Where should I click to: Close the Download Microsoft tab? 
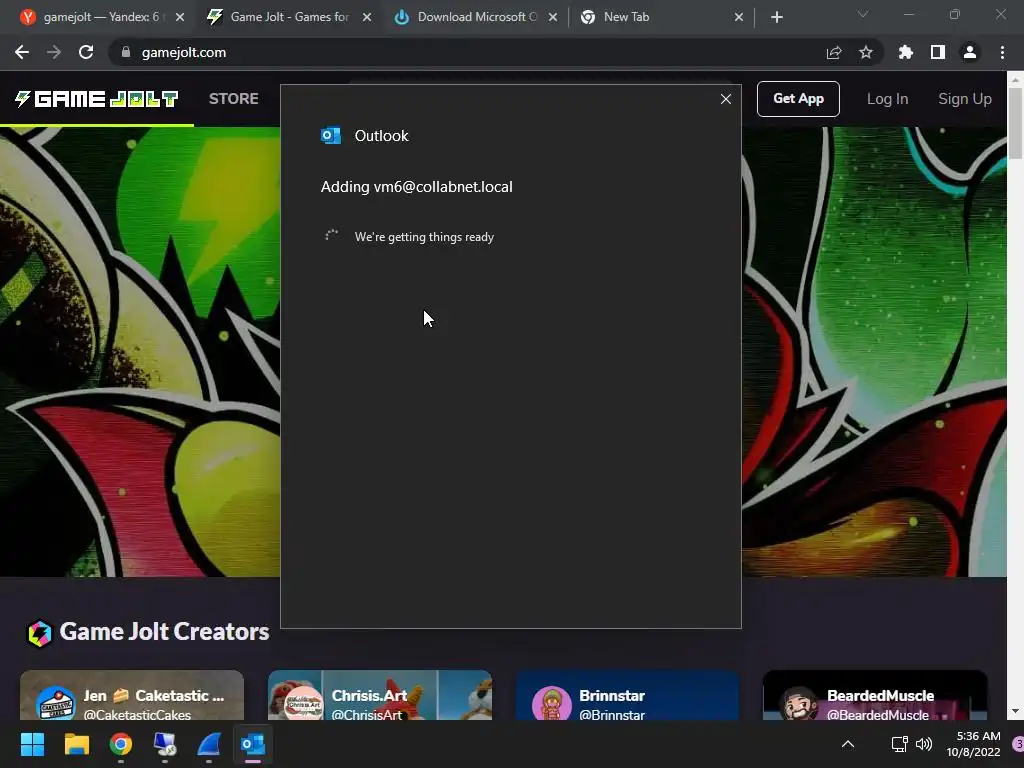[553, 17]
